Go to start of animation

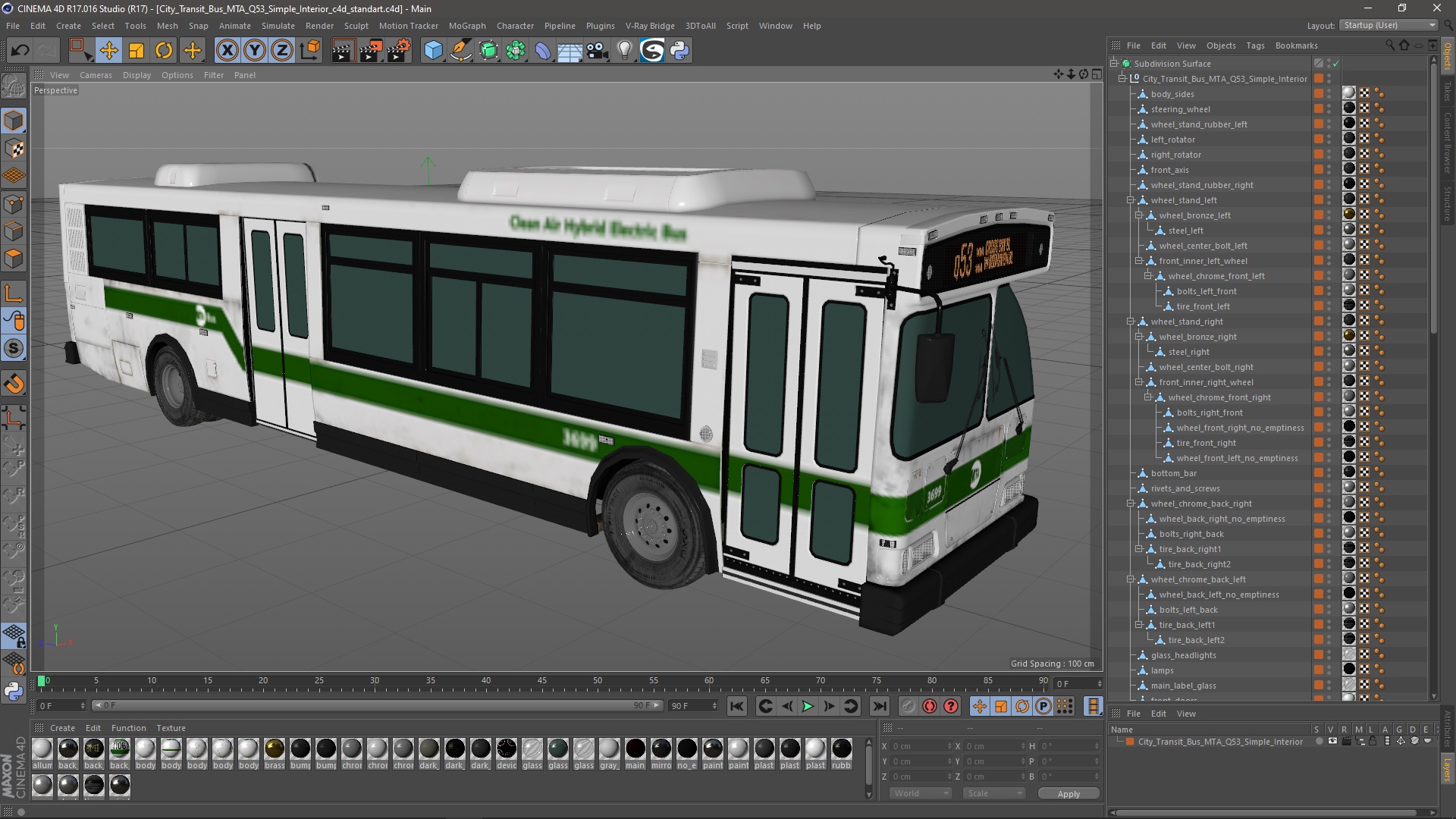(x=736, y=706)
